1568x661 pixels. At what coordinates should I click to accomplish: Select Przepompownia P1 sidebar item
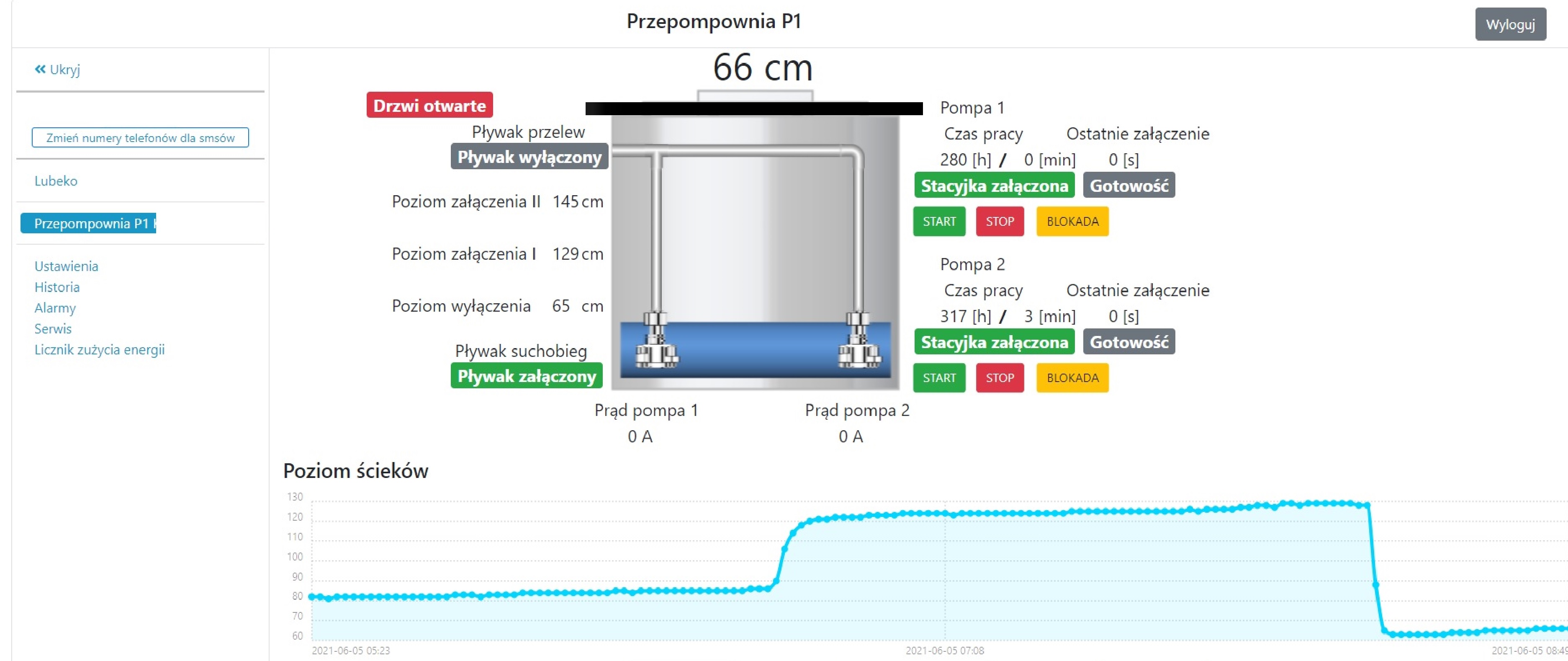coord(89,224)
